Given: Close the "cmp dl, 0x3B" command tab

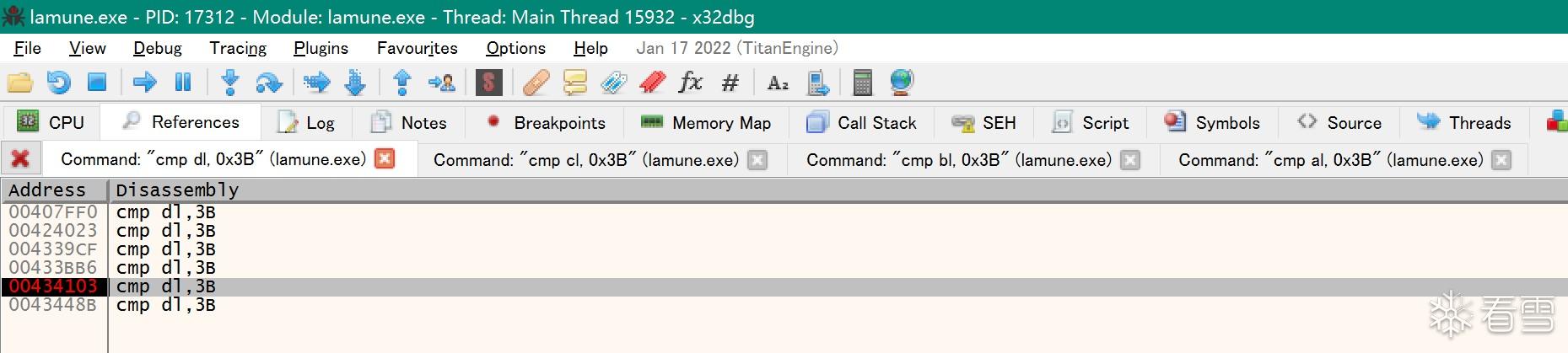Looking at the screenshot, I should pyautogui.click(x=385, y=159).
